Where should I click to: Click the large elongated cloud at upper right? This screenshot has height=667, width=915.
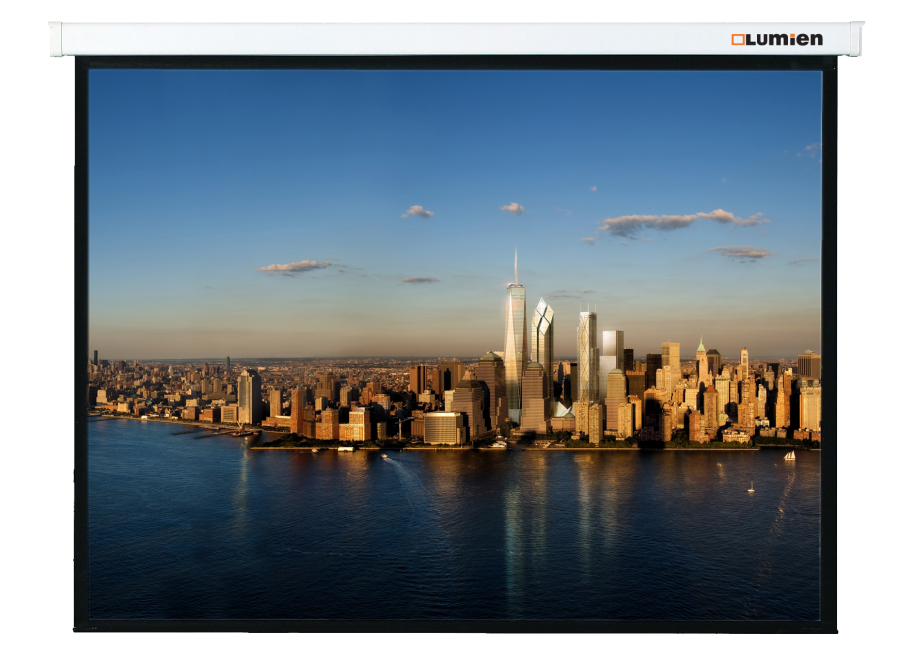(680, 221)
